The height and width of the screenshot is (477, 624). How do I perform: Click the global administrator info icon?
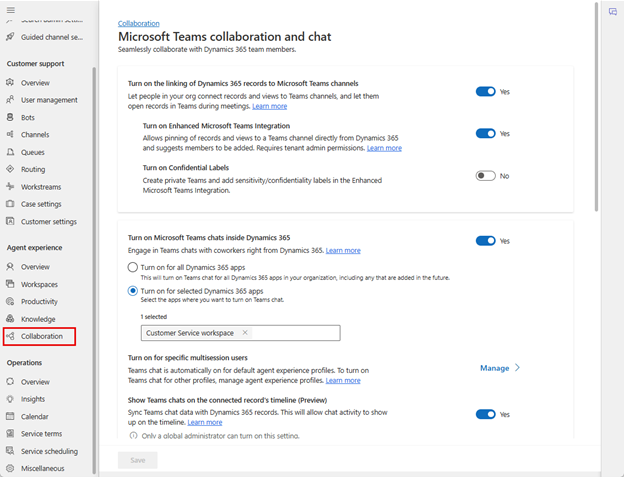(133, 436)
